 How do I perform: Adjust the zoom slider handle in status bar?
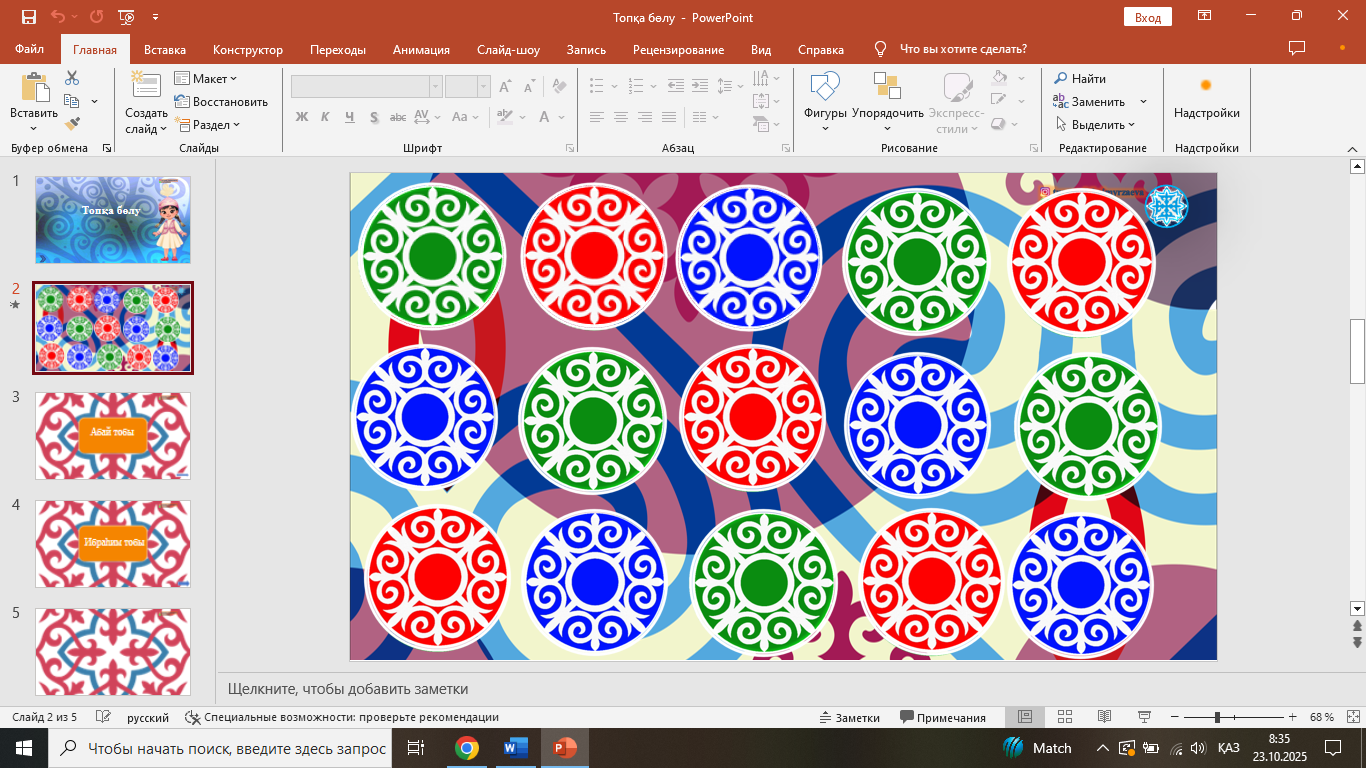(1217, 717)
